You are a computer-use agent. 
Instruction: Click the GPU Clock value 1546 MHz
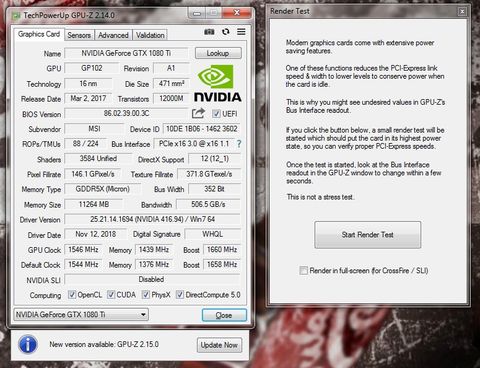coord(83,250)
